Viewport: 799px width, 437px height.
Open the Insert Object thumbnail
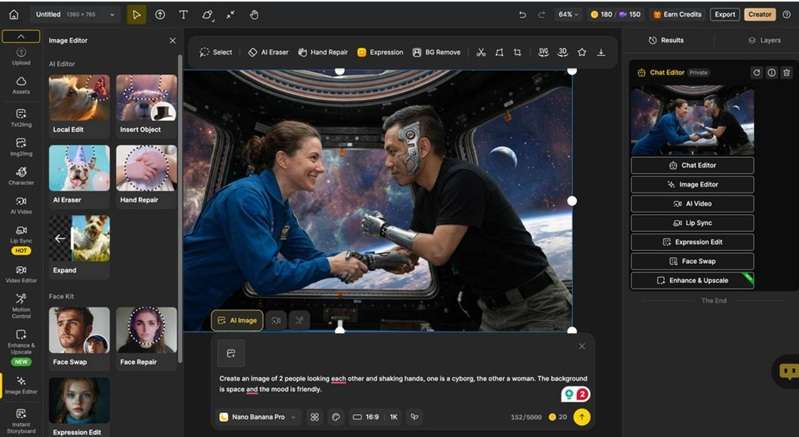tap(146, 104)
